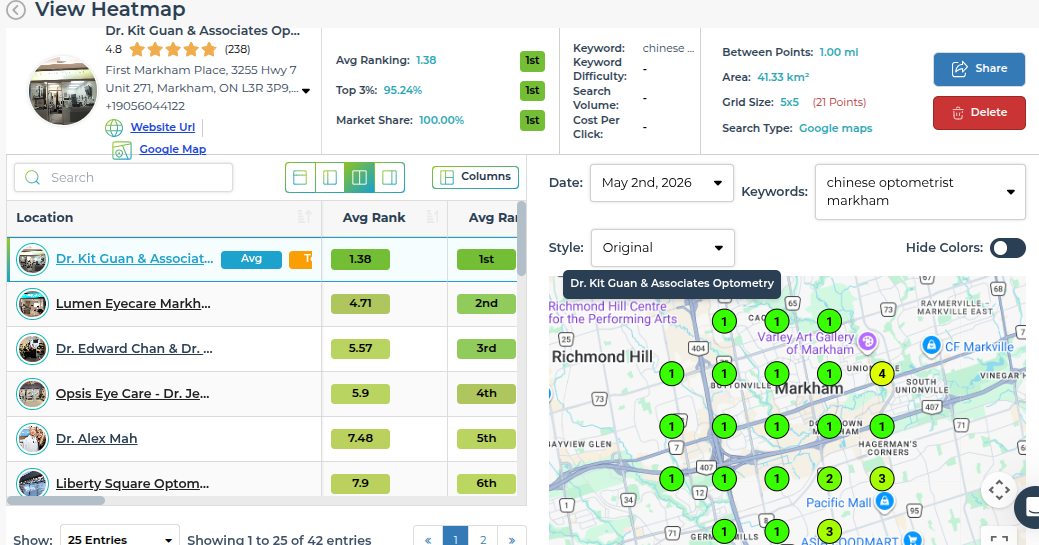Expand the address dropdown arrow
Image resolution: width=1039 pixels, height=545 pixels.
[x=306, y=91]
